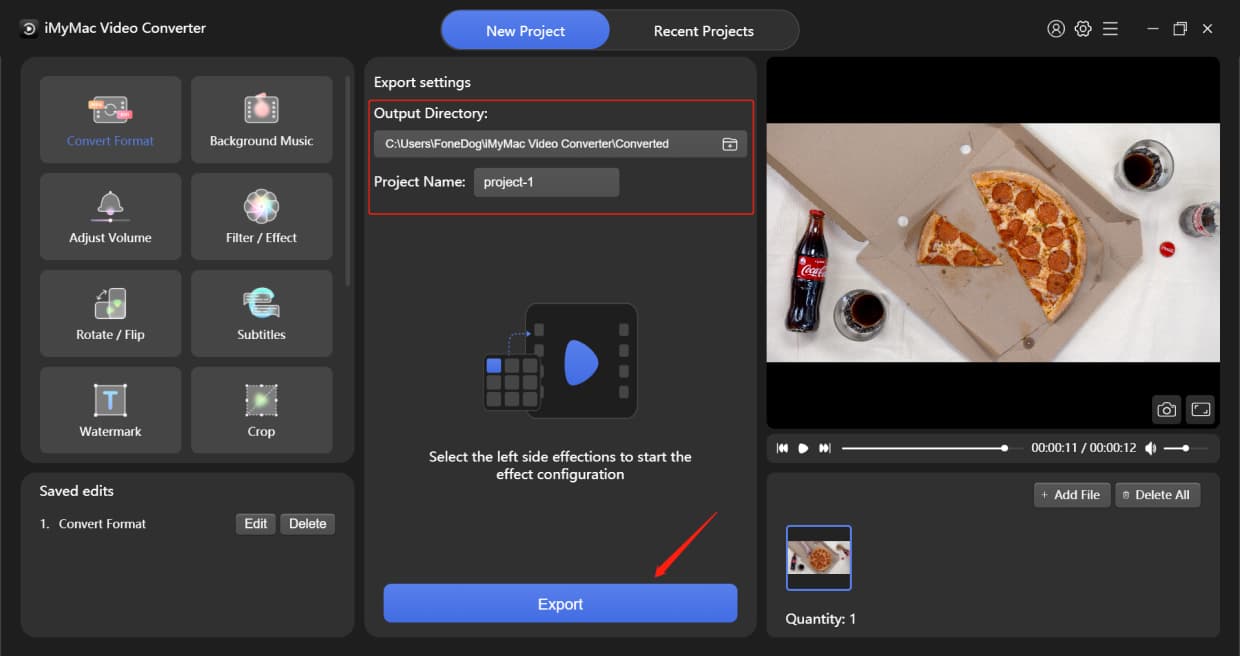1240x656 pixels.
Task: Edit the saved Convert Format entry
Action: coord(256,524)
